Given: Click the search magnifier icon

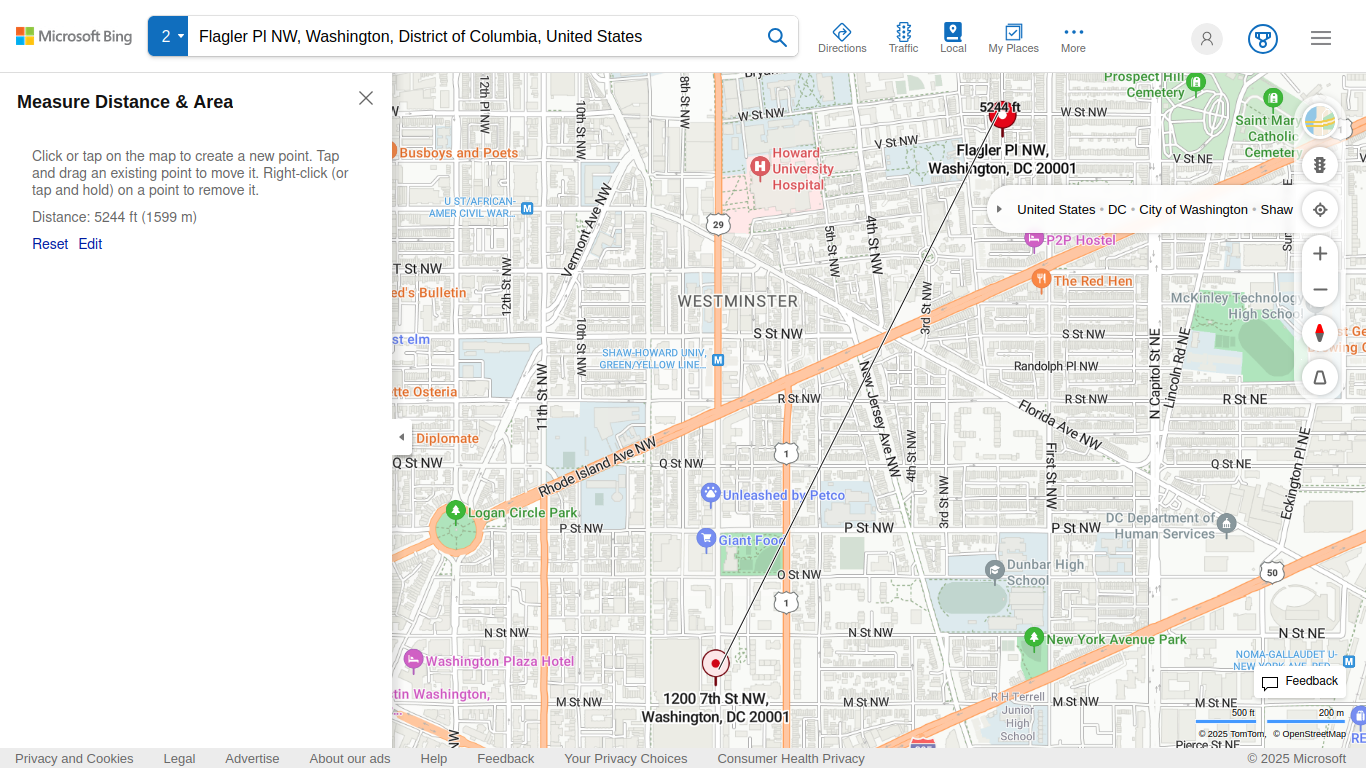Looking at the screenshot, I should 777,37.
